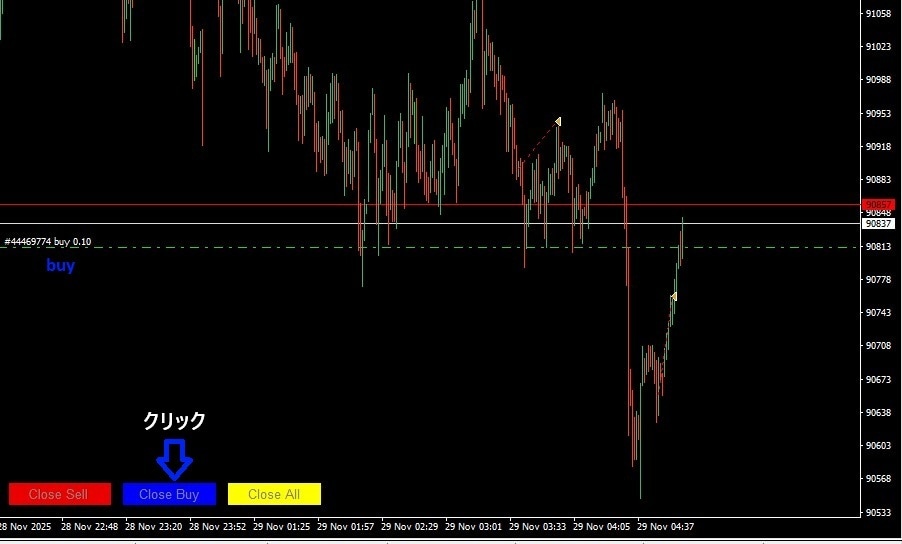Select the red dashed trade line

click(540, 141)
